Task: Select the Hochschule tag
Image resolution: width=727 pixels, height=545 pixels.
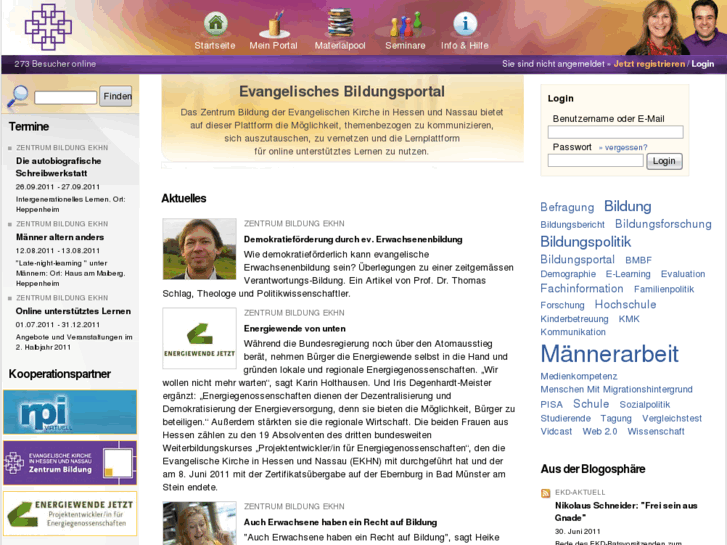Action: [x=625, y=304]
